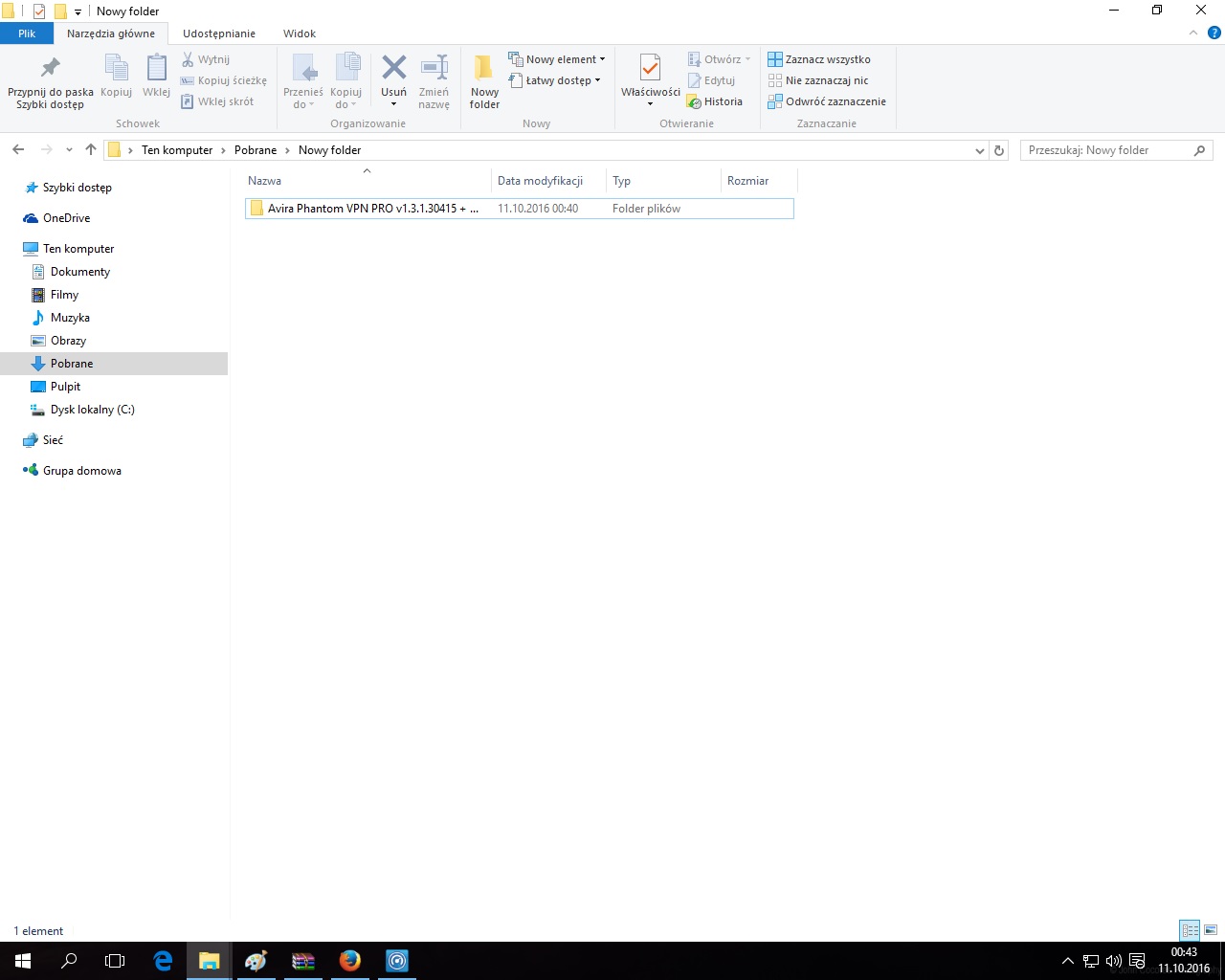The width and height of the screenshot is (1225, 980).
Task: Open the Widok ribbon tab
Action: [299, 33]
